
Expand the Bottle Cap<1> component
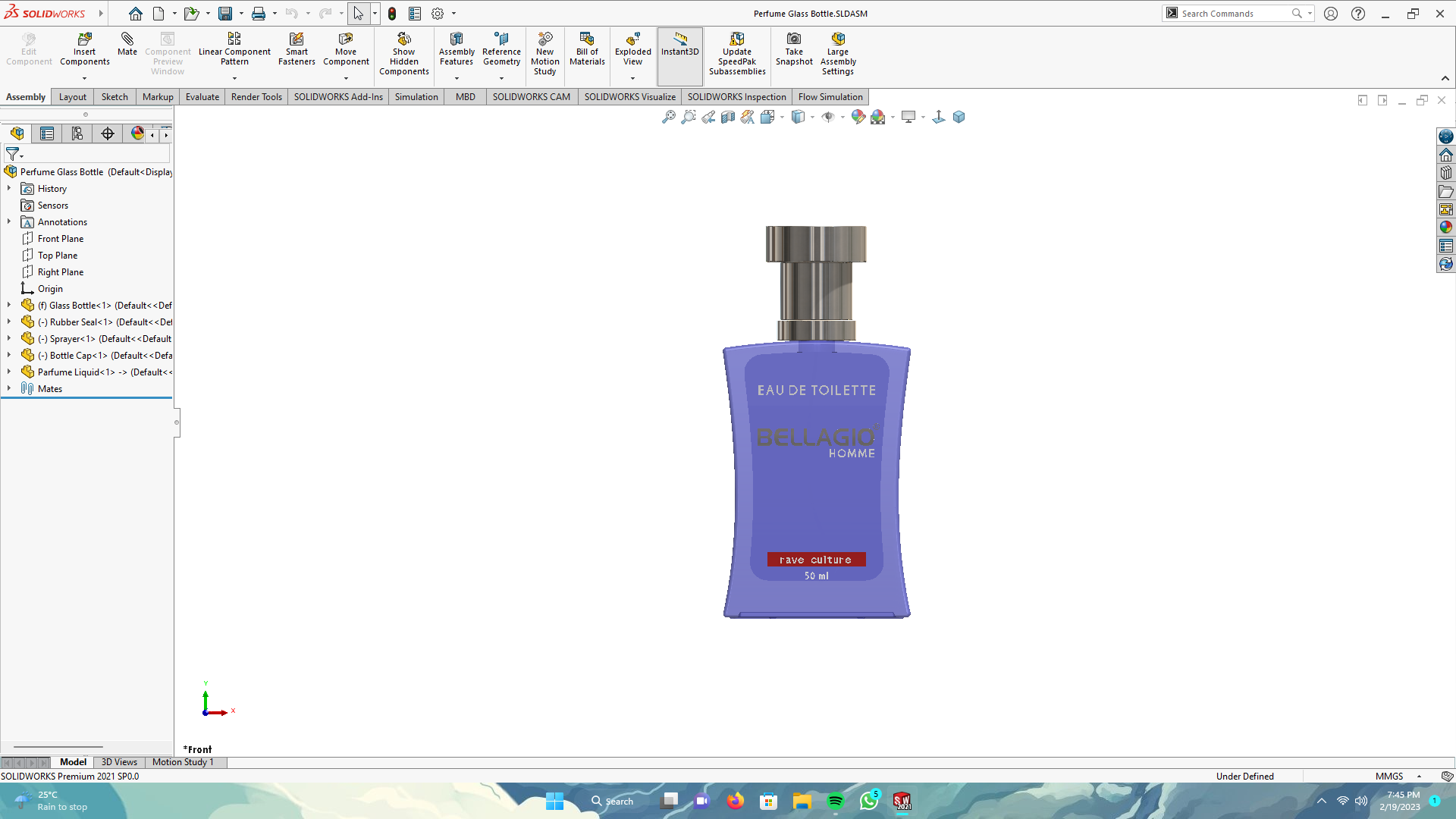click(x=9, y=355)
